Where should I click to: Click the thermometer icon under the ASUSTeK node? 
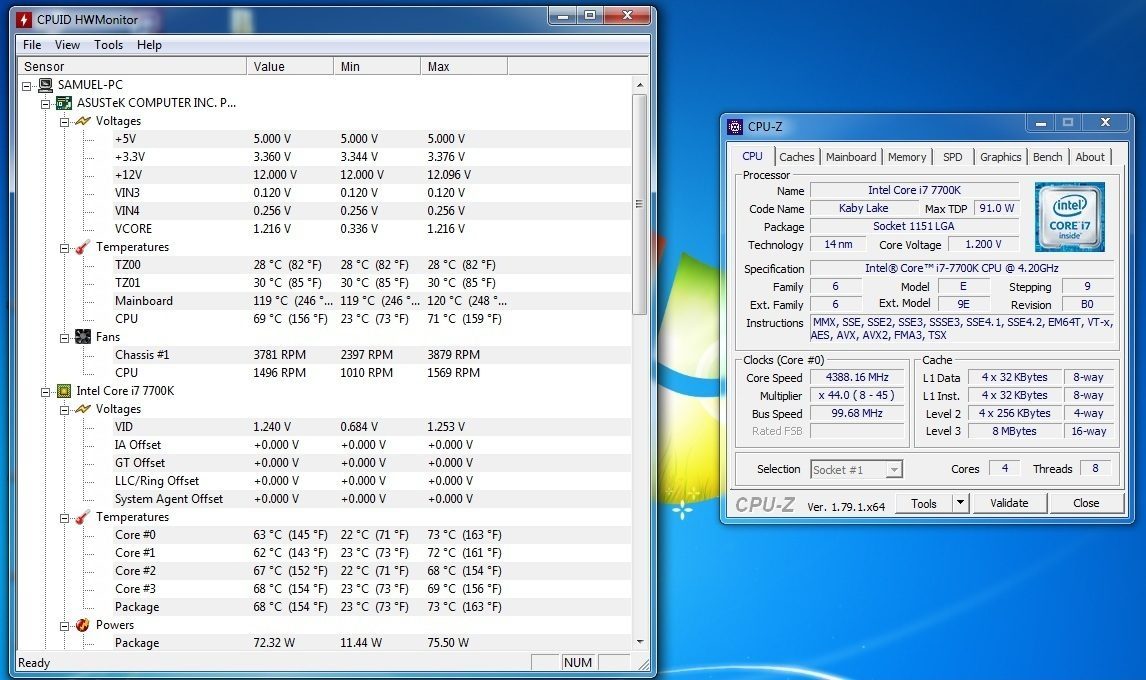pyautogui.click(x=83, y=247)
